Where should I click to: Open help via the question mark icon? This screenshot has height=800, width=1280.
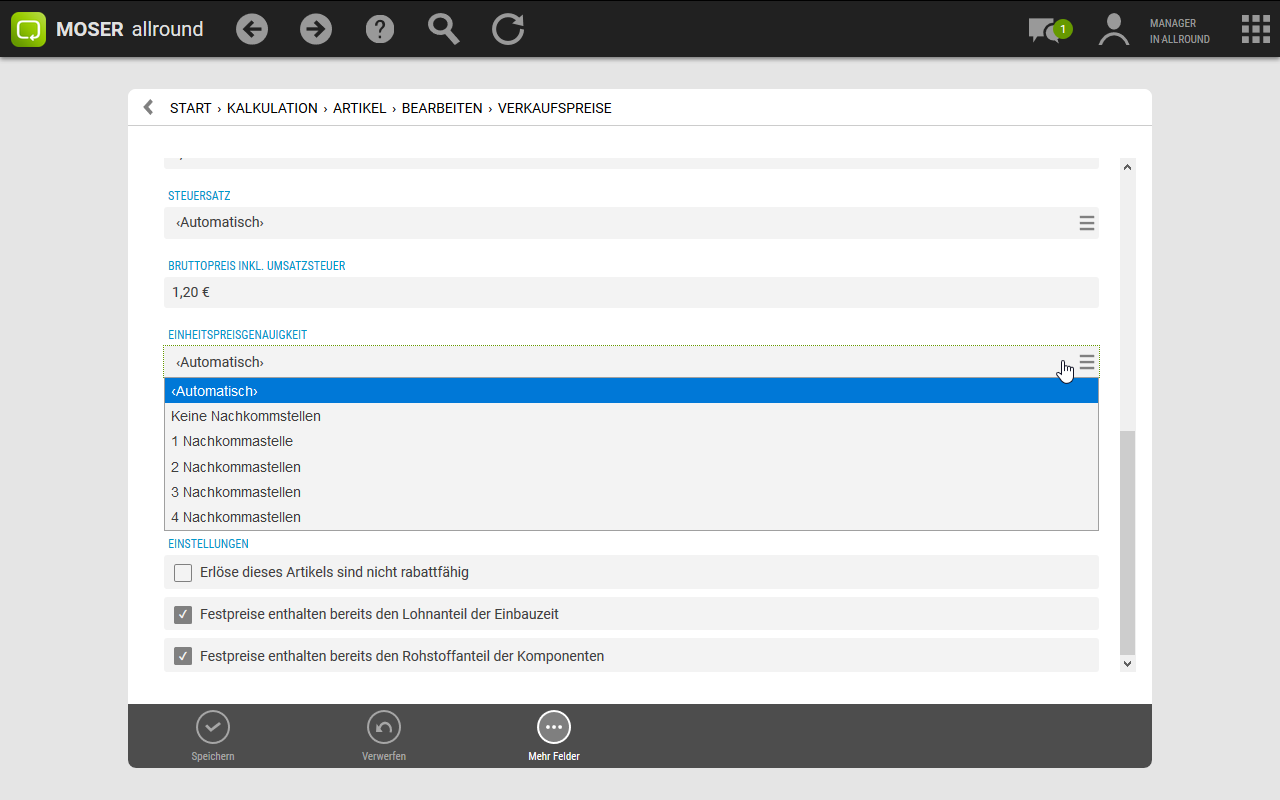(x=380, y=29)
